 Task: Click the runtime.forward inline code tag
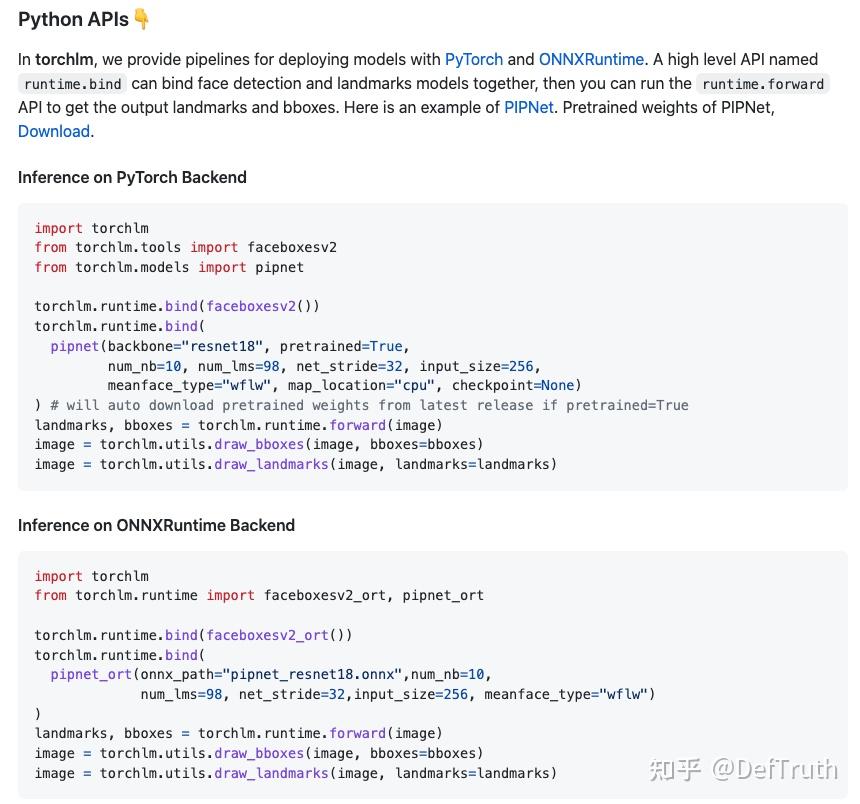coord(763,84)
